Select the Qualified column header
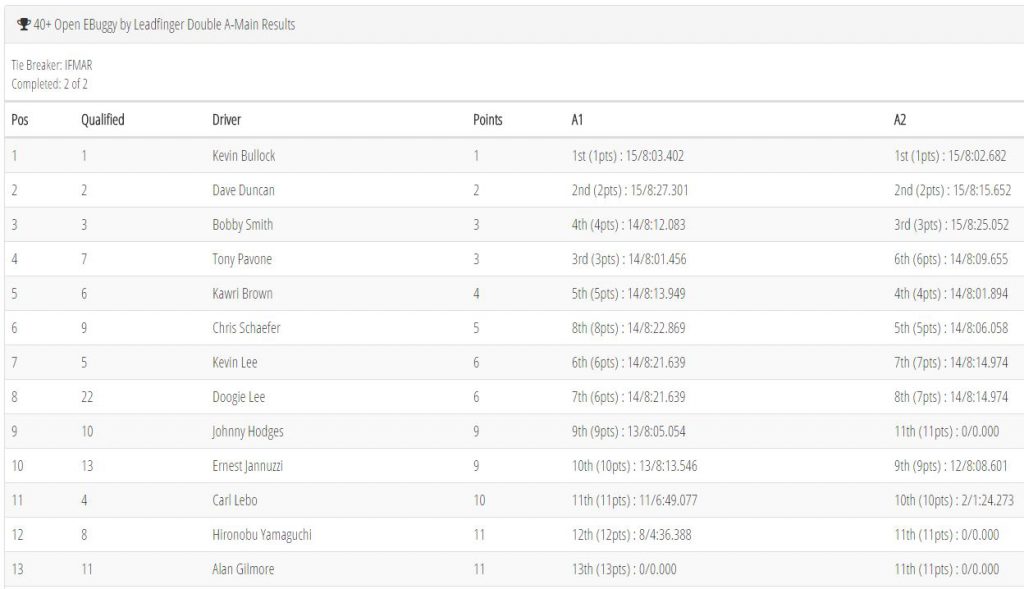 (103, 119)
